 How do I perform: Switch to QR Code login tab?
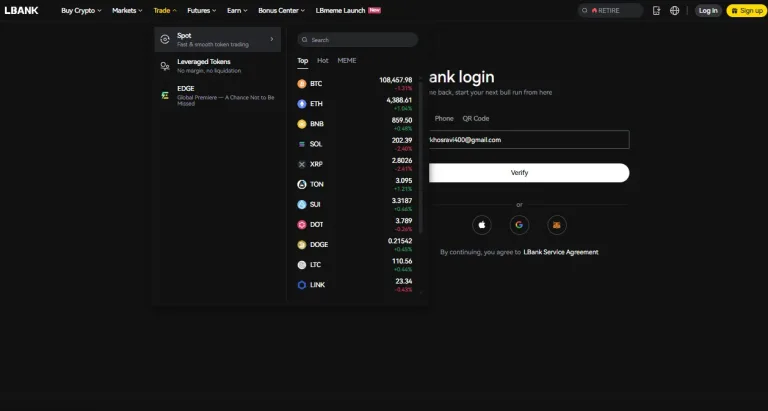coord(476,119)
